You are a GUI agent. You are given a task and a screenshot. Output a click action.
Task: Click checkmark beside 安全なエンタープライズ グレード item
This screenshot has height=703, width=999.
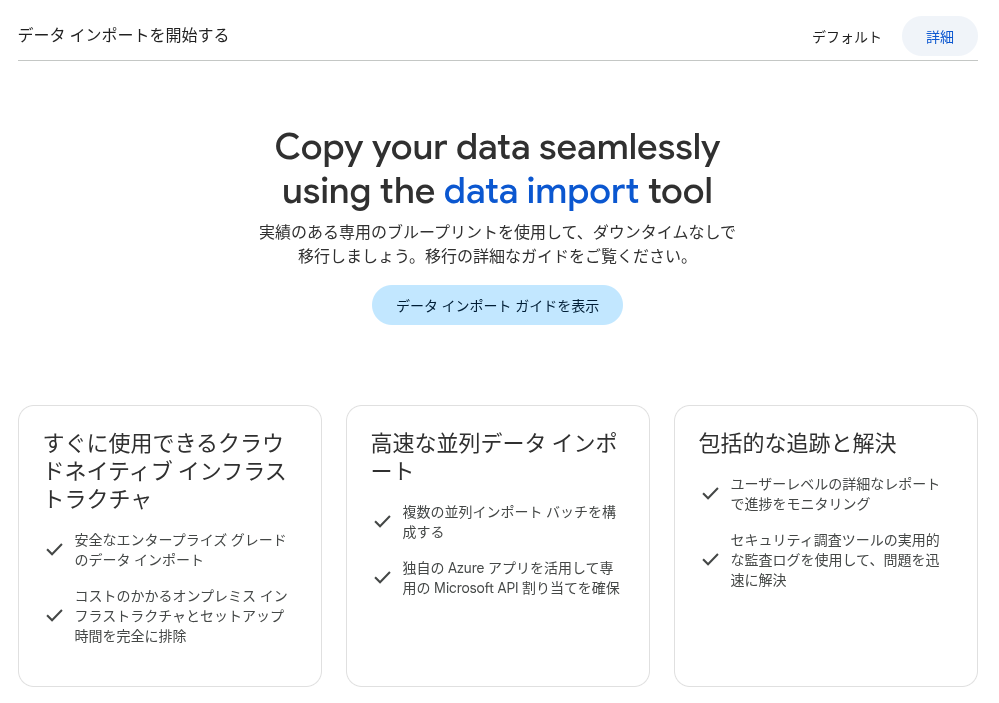pos(55,550)
